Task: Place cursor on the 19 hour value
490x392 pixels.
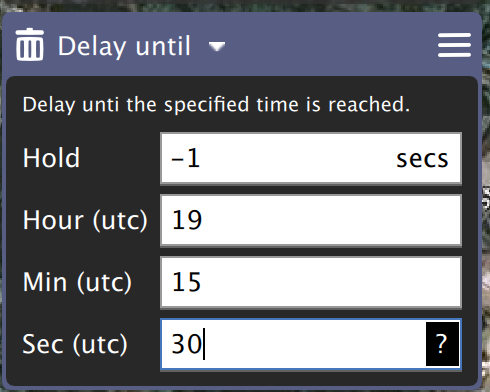Action: 187,220
